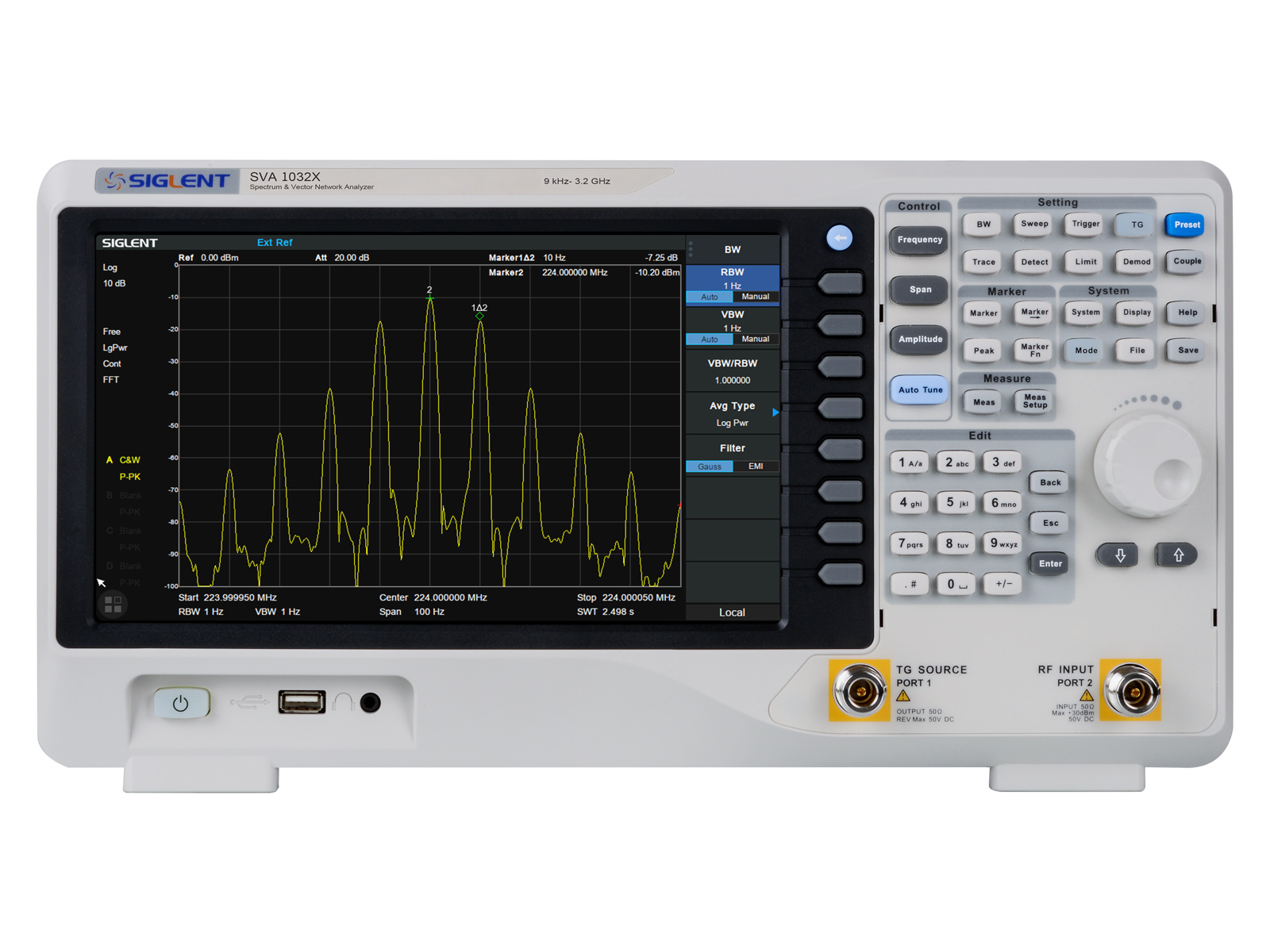1270x952 pixels.
Task: Click the Save key
Action: 1187,351
